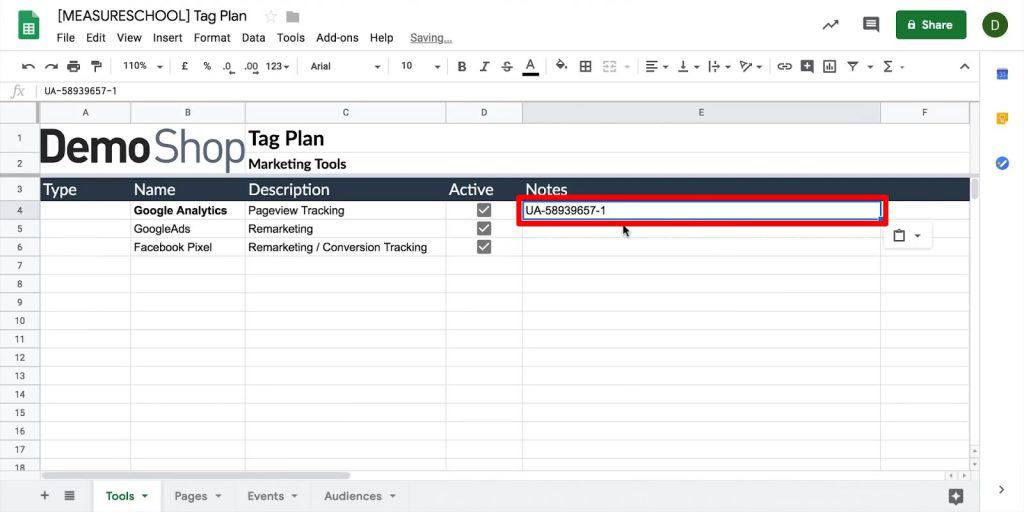Hide the menus with up chevron
Image resolution: width=1024 pixels, height=512 pixels.
pos(964,66)
